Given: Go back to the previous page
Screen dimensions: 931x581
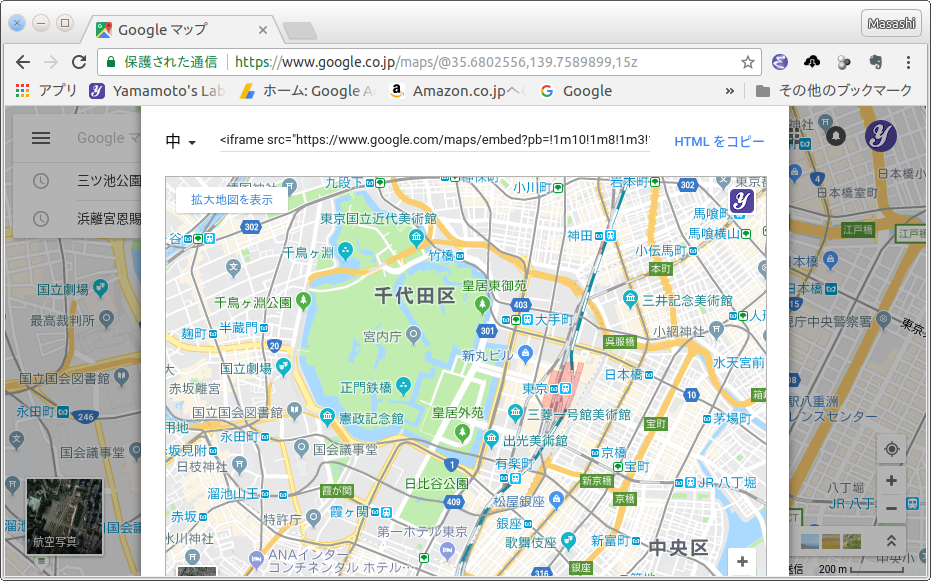Looking at the screenshot, I should (x=23, y=62).
